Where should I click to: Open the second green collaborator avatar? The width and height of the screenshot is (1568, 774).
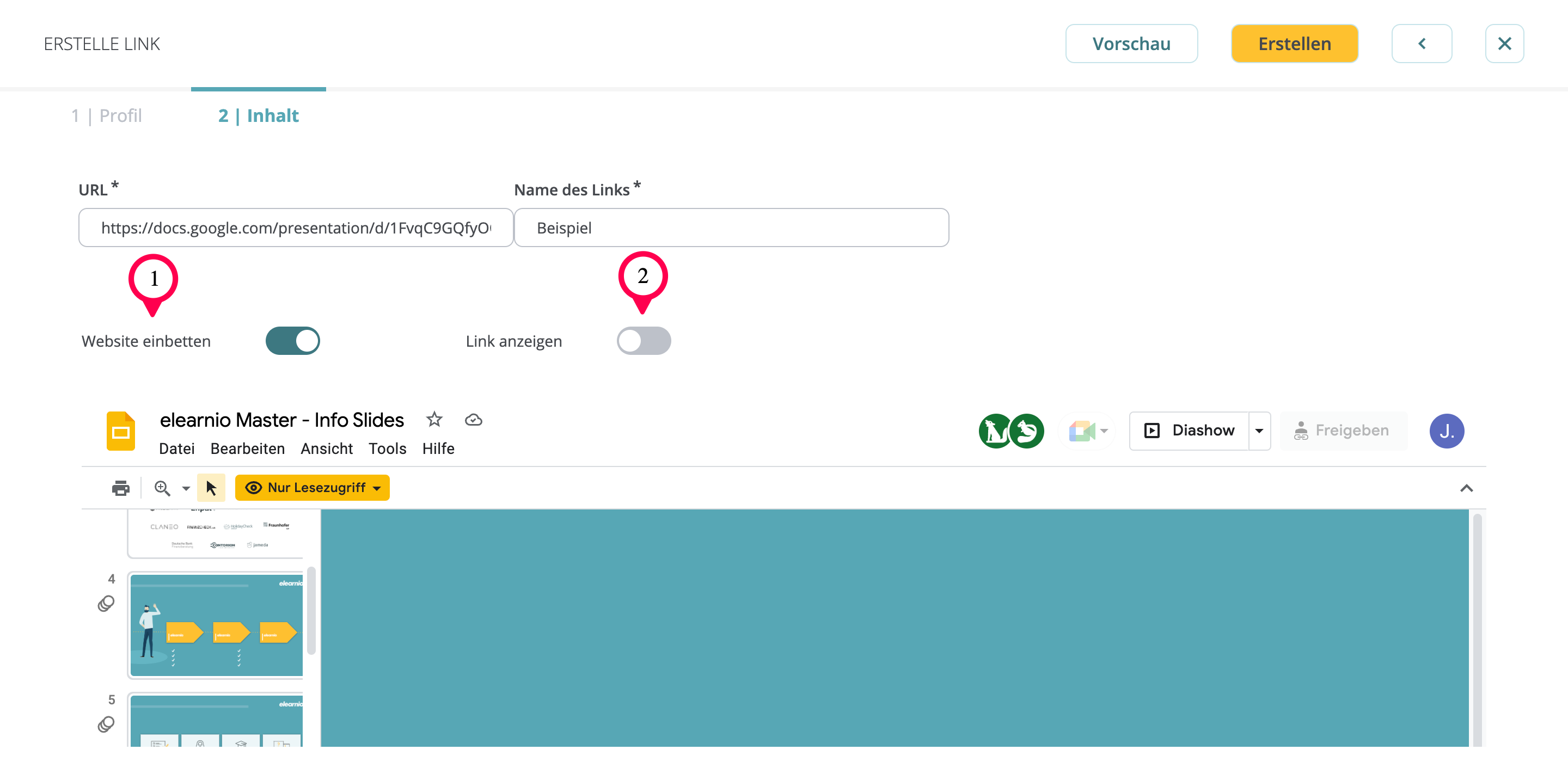tap(1027, 431)
